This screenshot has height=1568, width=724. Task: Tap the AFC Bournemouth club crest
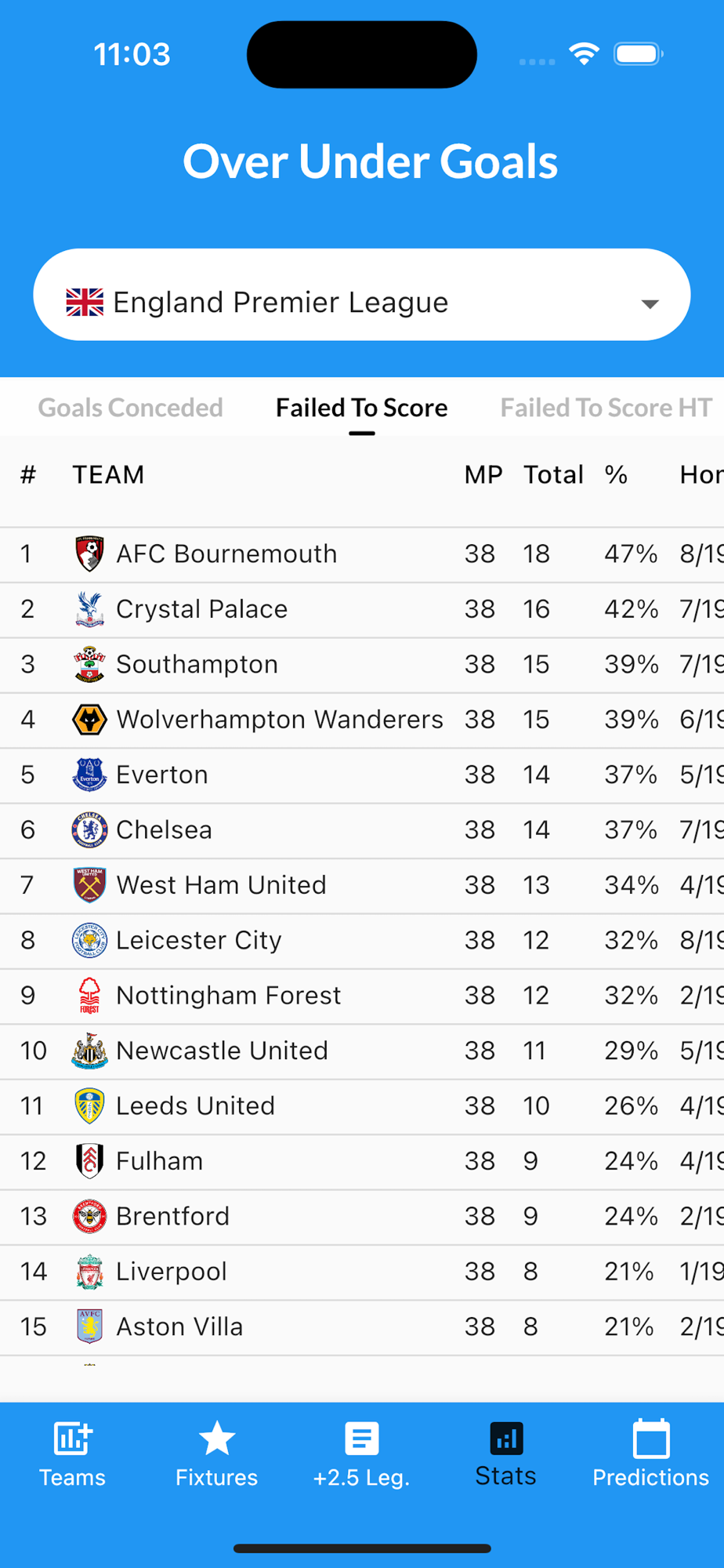click(x=89, y=554)
